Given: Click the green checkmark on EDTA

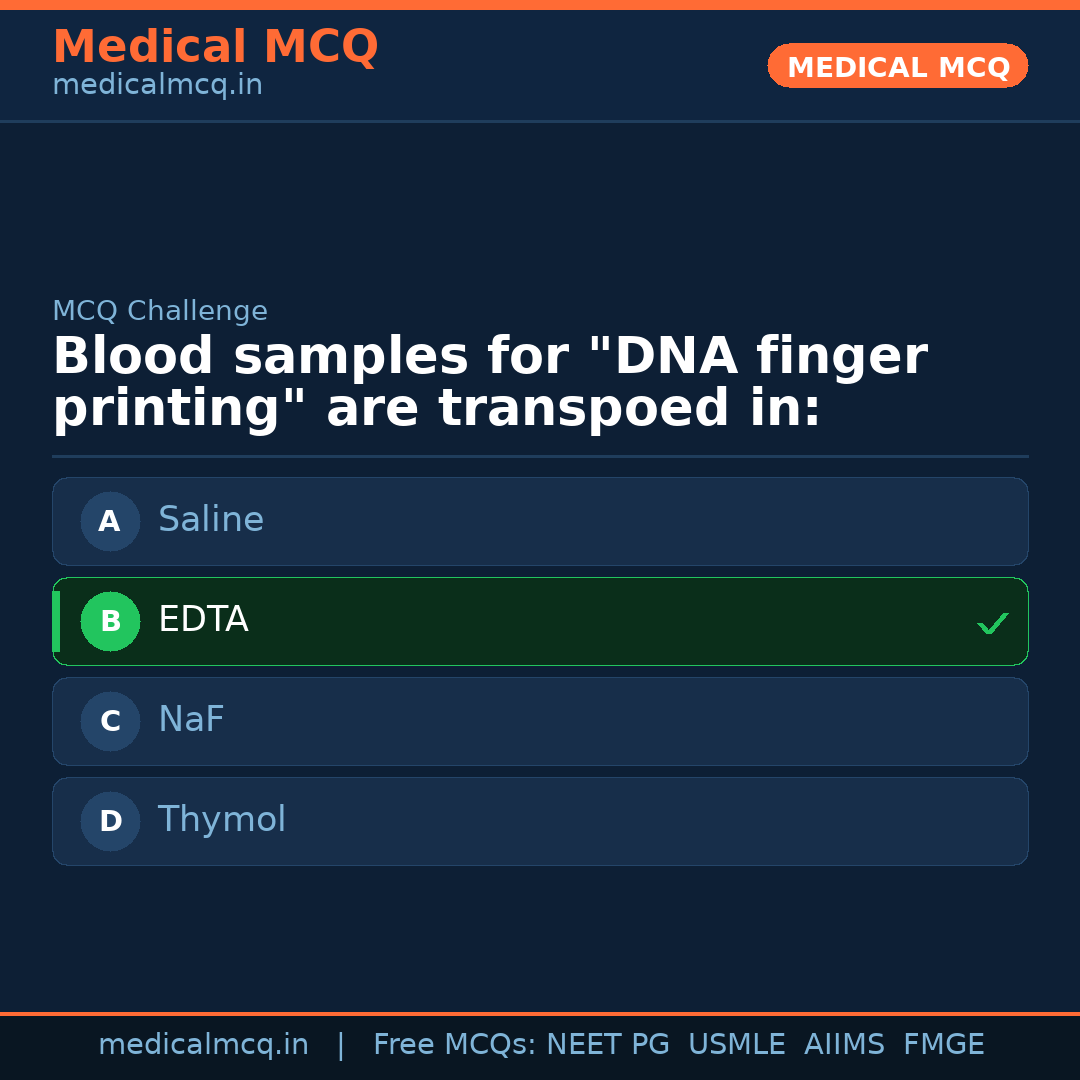Looking at the screenshot, I should pyautogui.click(x=992, y=623).
